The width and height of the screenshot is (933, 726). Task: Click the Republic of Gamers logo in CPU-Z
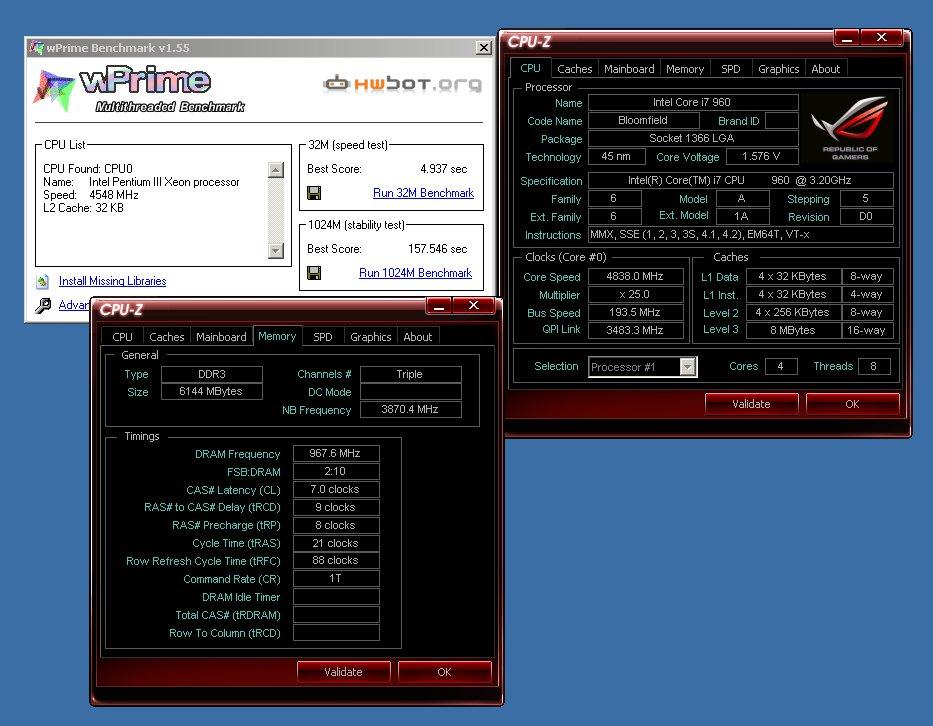849,128
